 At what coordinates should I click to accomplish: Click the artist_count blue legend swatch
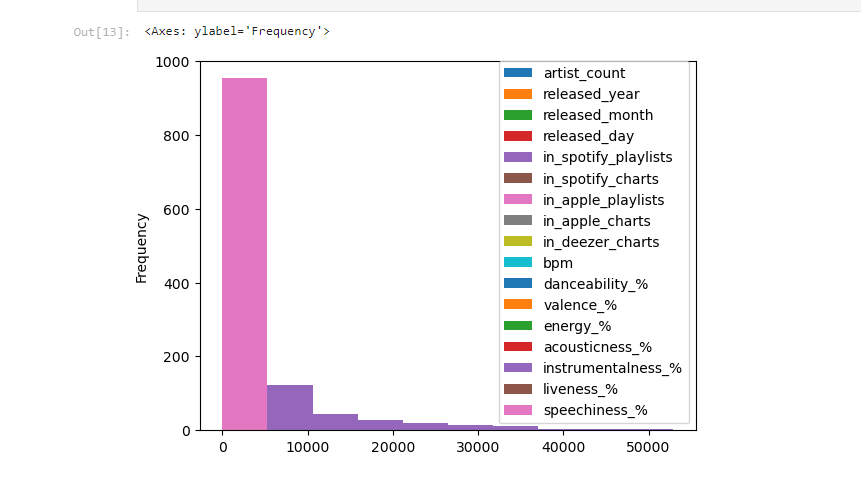(518, 73)
